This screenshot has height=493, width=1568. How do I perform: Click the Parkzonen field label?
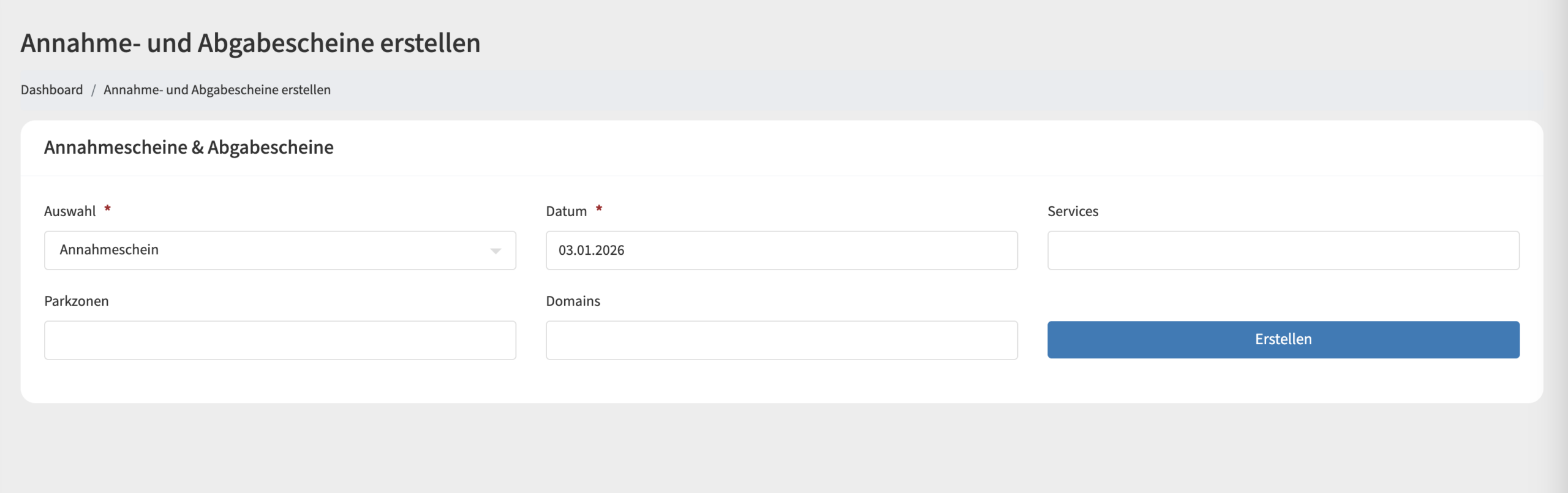77,301
